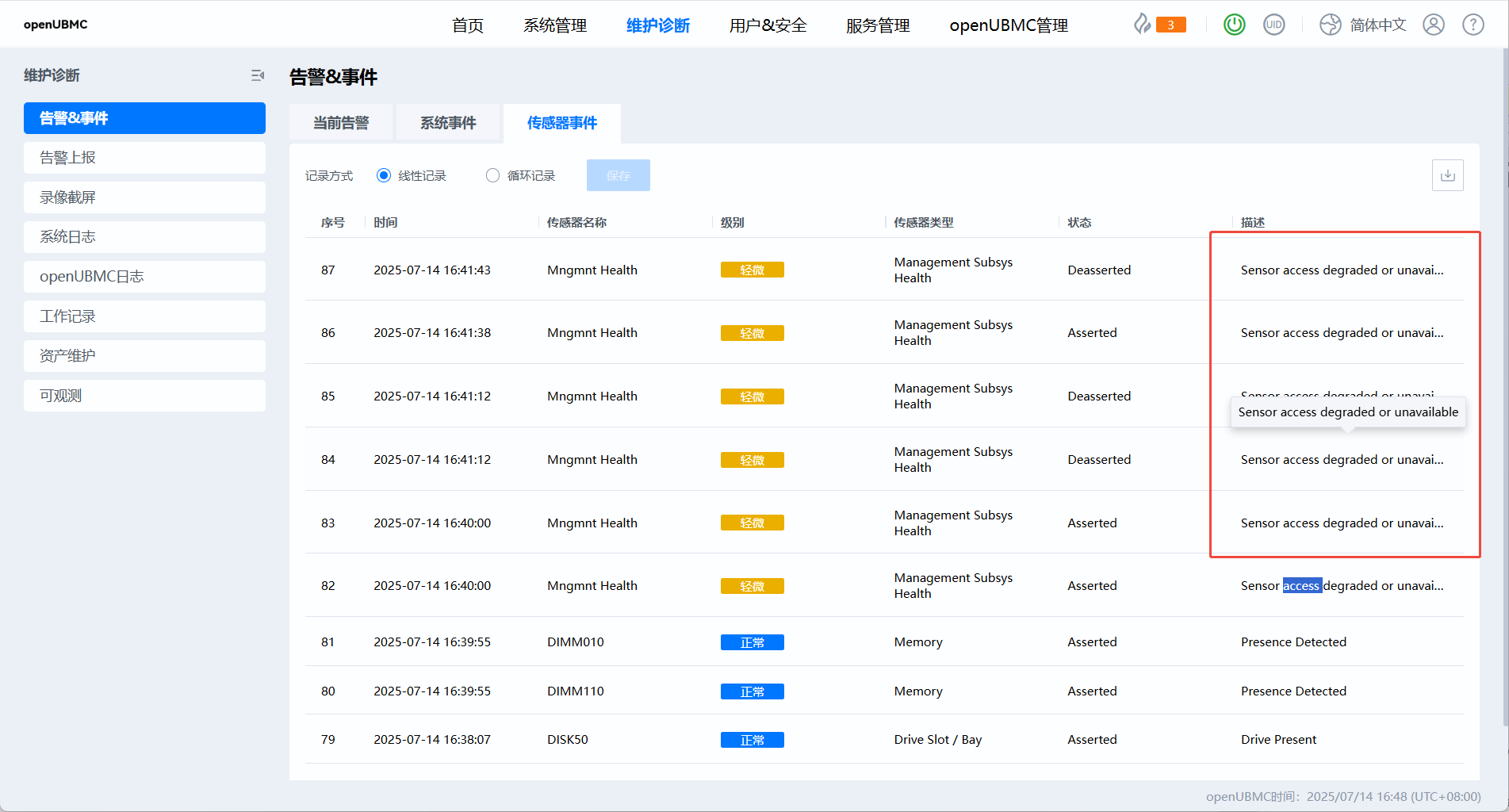Switch to the 传感器事件 tab

point(562,123)
